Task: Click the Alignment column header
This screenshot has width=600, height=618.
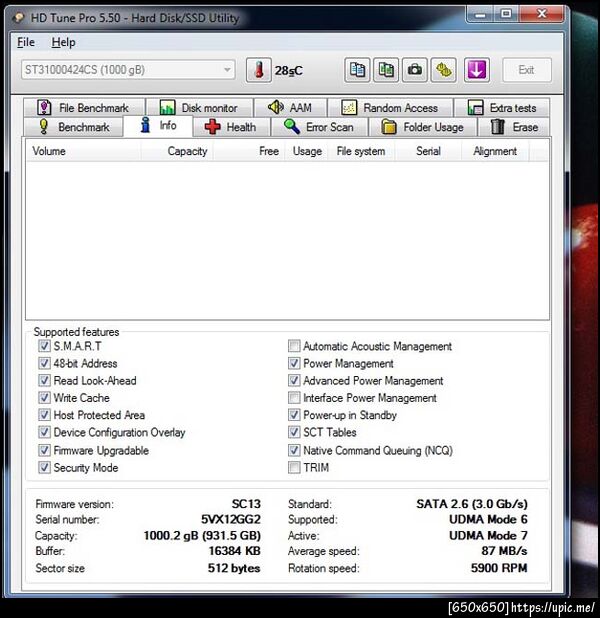Action: click(495, 151)
